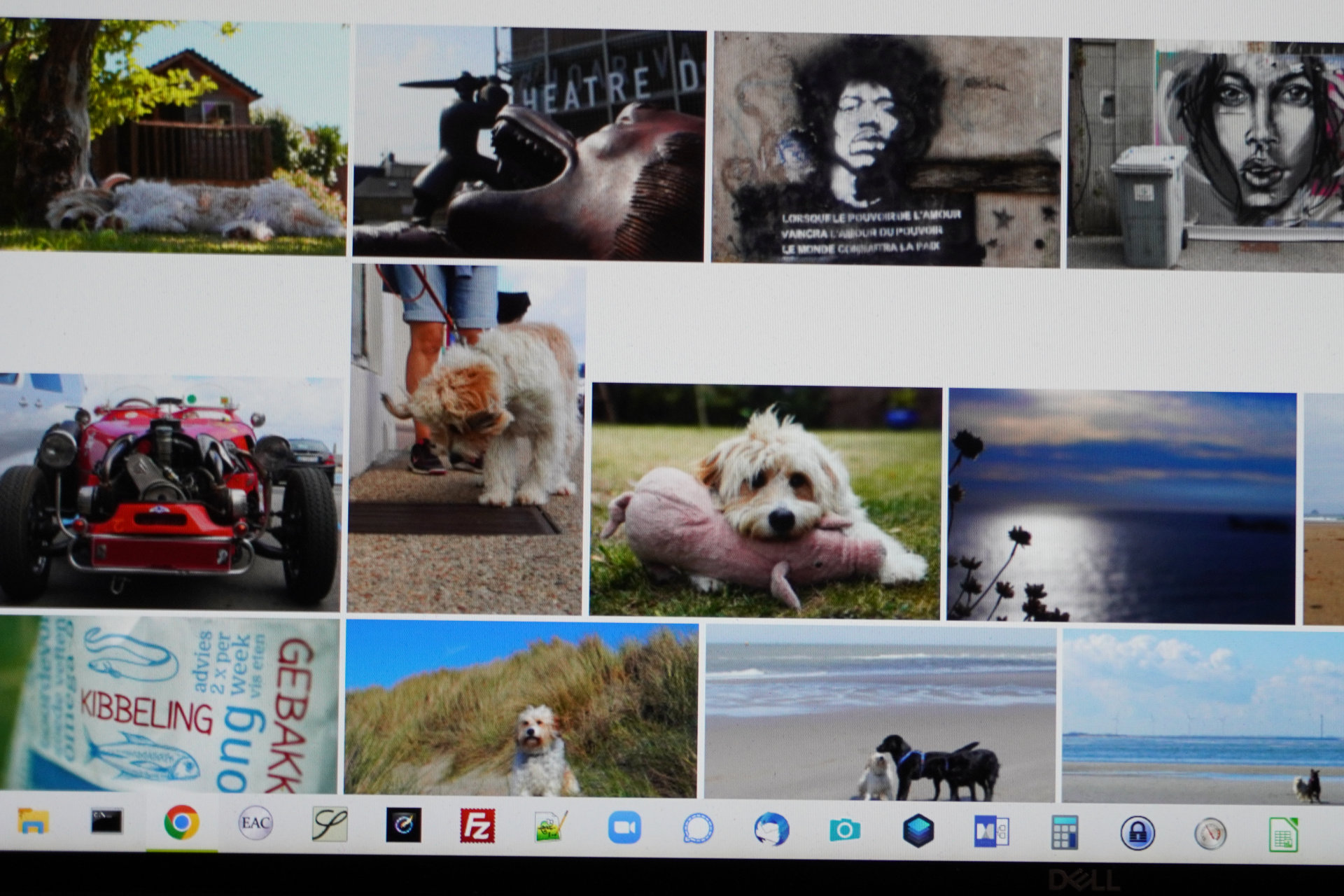Open the green notepad with pencil icon

pos(551,827)
